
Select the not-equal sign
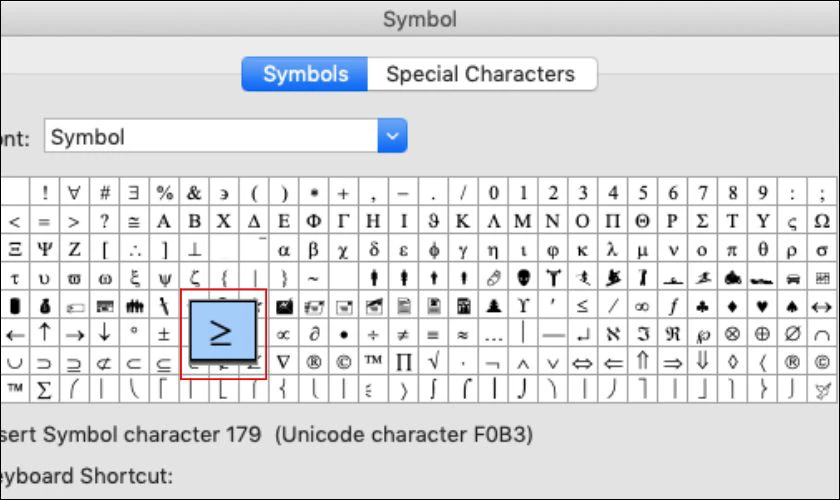403,335
